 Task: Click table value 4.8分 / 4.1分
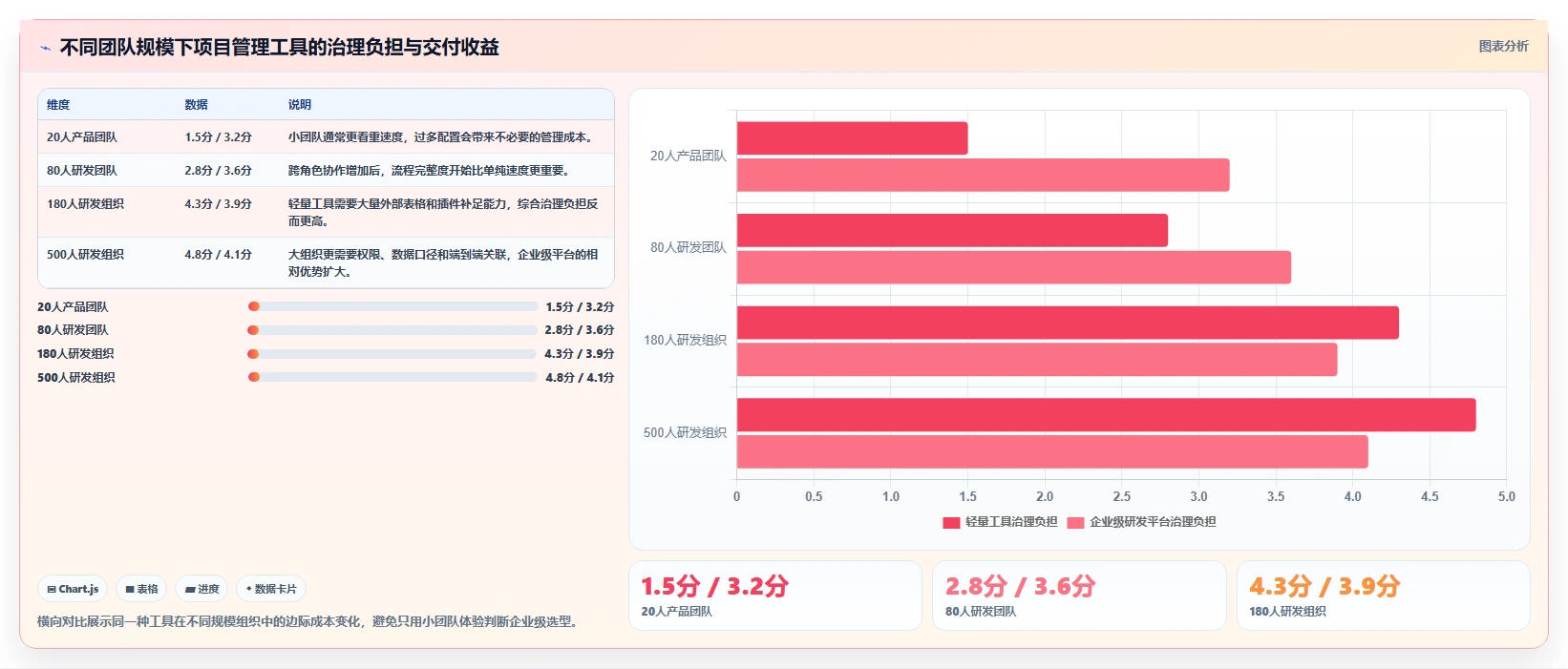click(x=219, y=255)
